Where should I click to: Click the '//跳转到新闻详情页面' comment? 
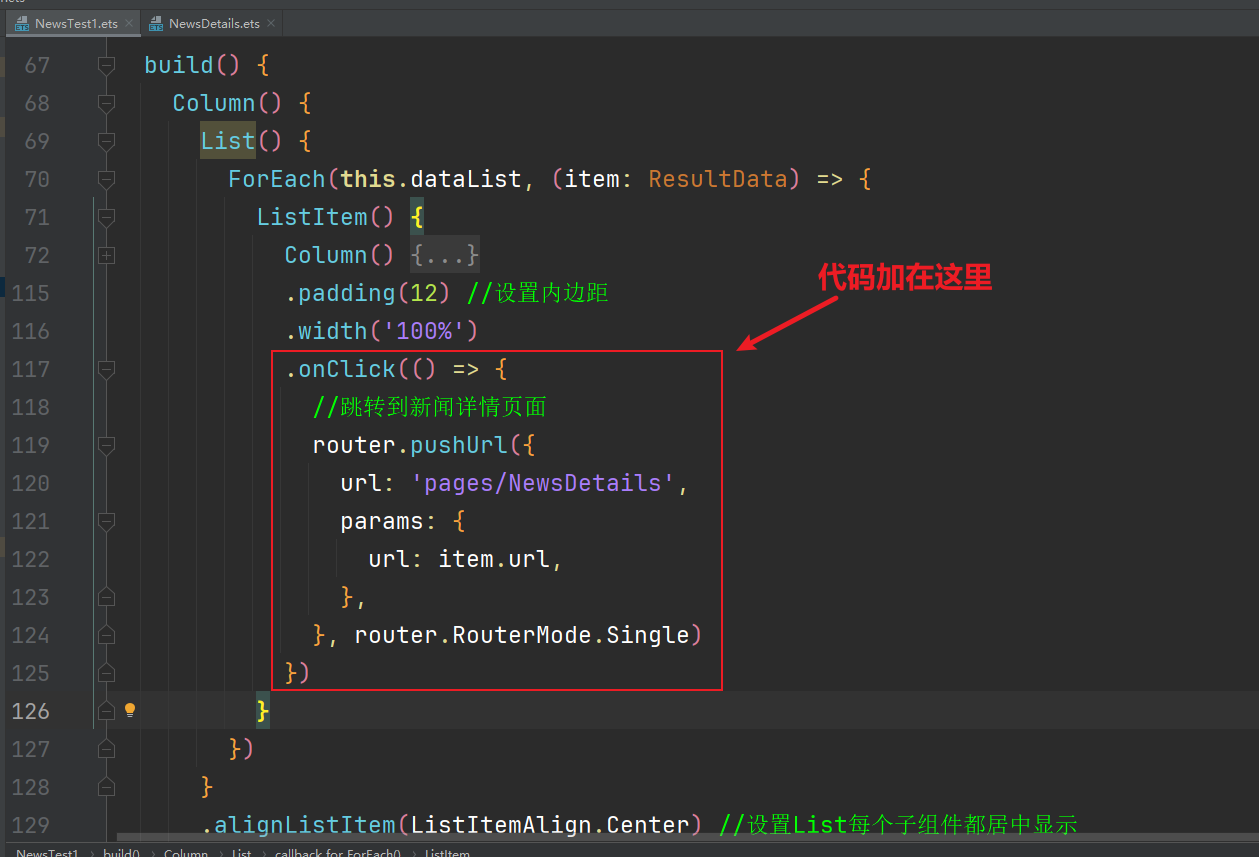(x=430, y=407)
